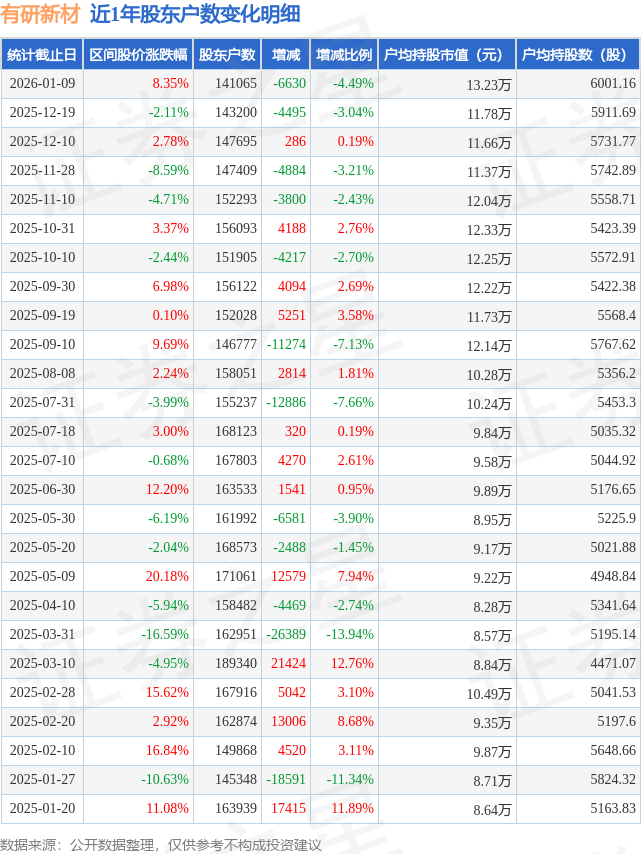
Task: Select the 股东户数 column header
Action: click(227, 55)
